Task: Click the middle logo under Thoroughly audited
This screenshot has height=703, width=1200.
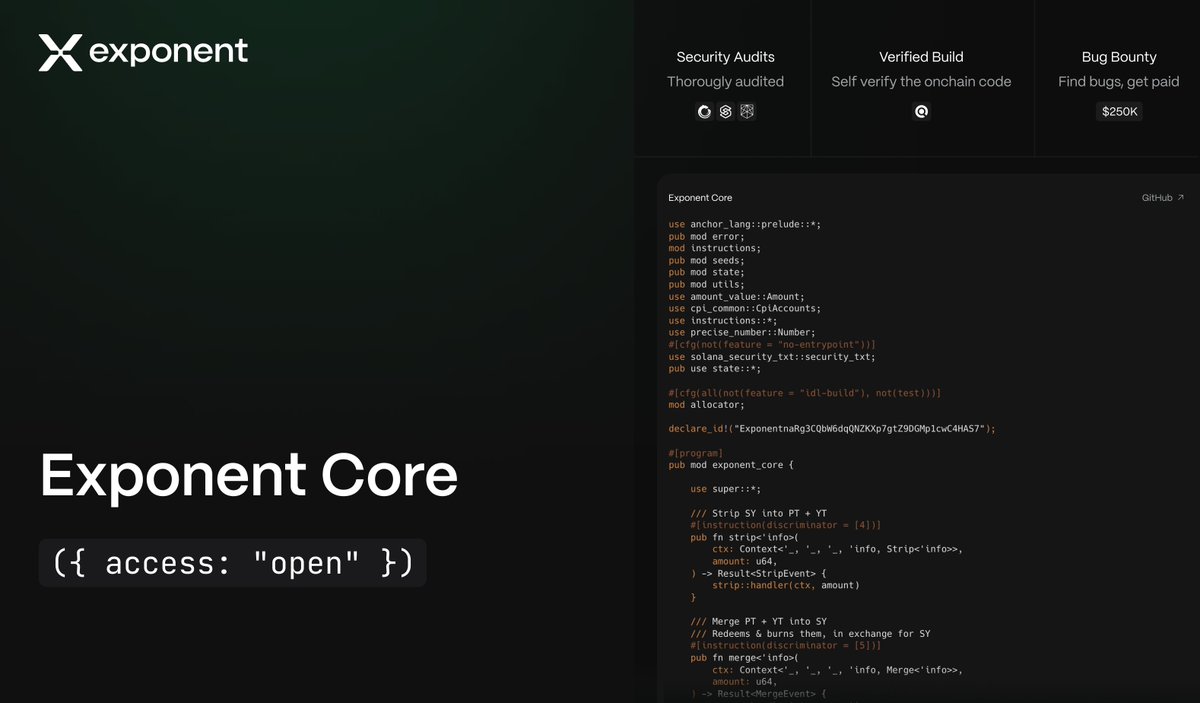Action: point(724,111)
